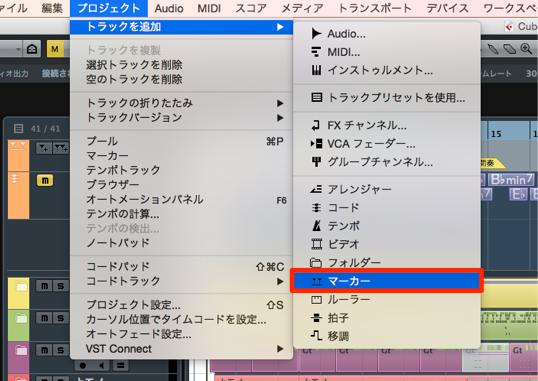Click the track preset icon
Viewport: 538px width, 381px height.
pos(316,97)
